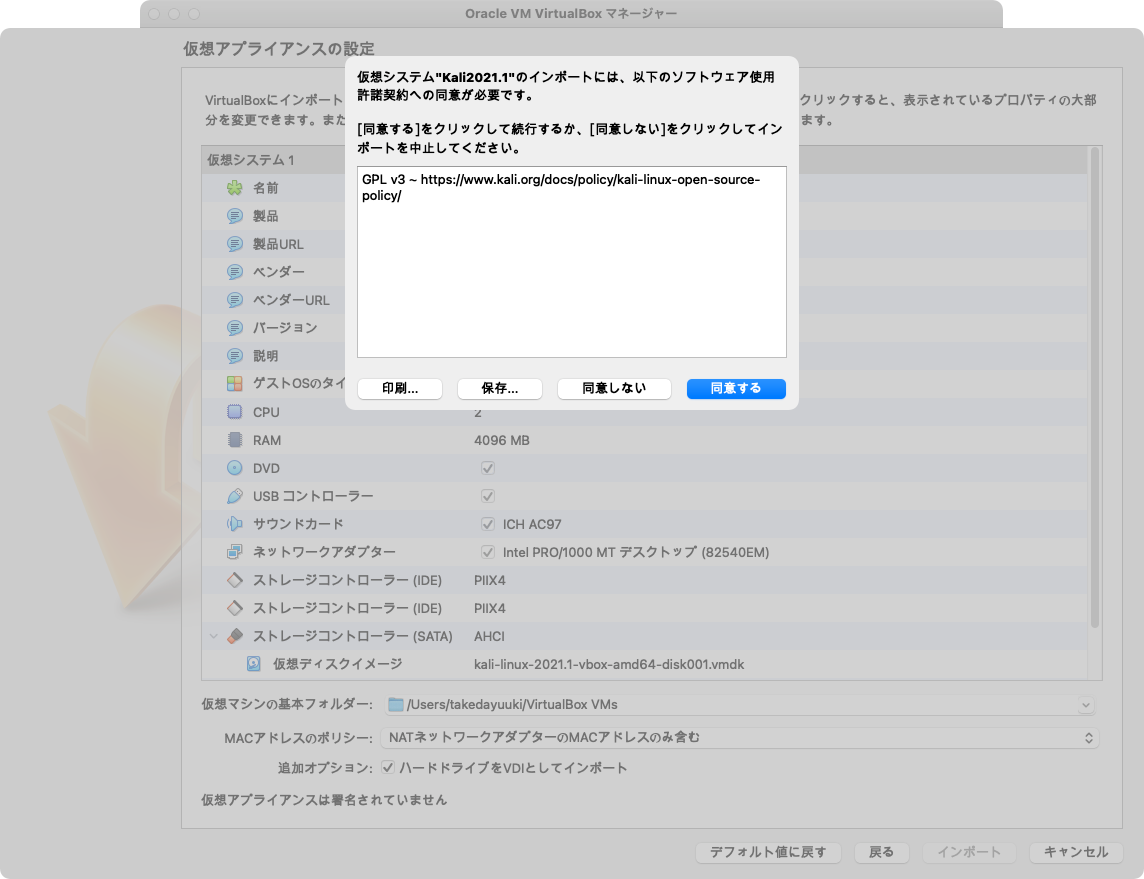Click the speech bubble icon beside 説明
Viewport: 1144px width, 879px height.
(x=234, y=356)
